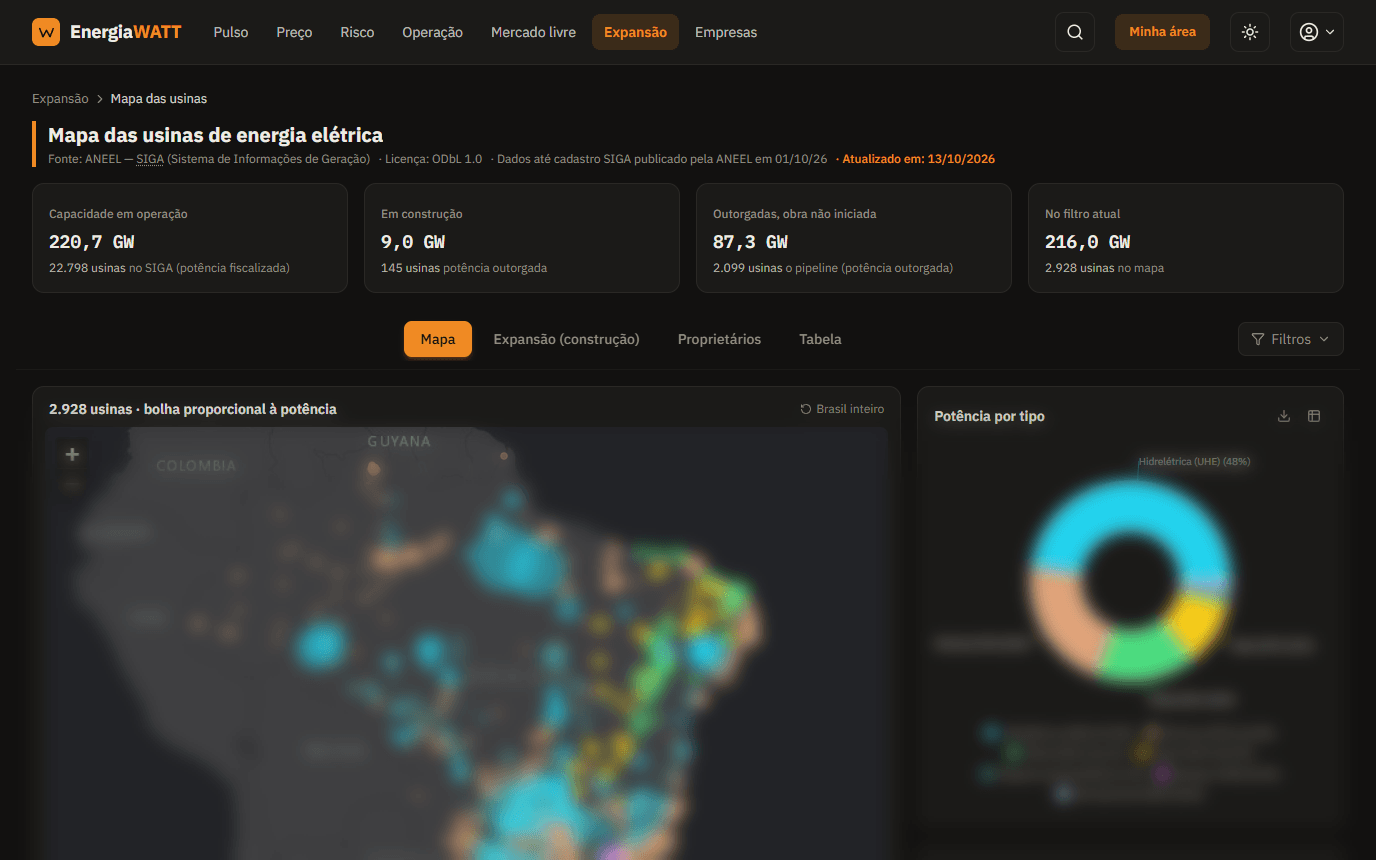Image resolution: width=1376 pixels, height=860 pixels.
Task: Navigate to Operação
Action: click(432, 32)
